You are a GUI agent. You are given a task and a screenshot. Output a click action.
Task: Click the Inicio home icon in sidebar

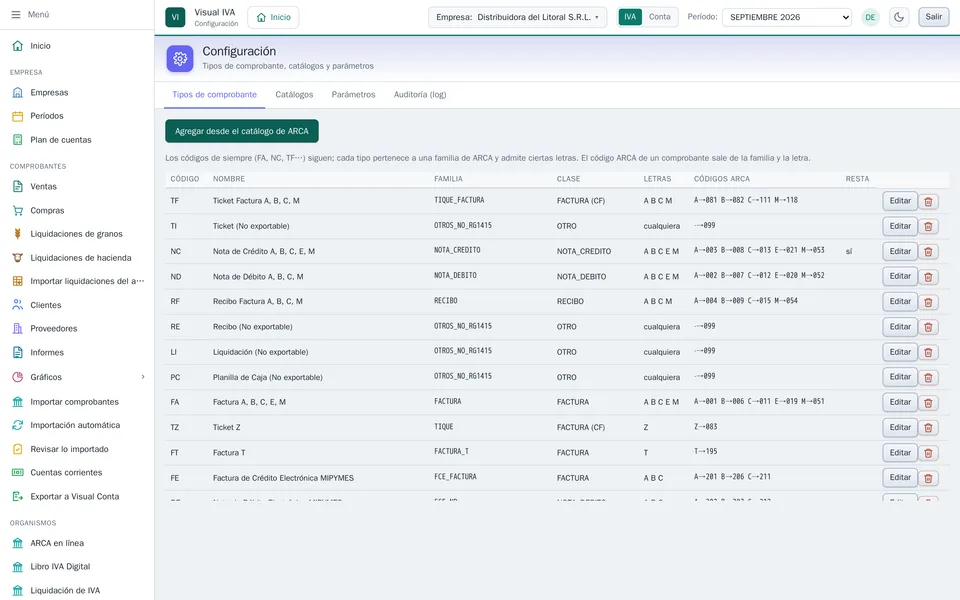18,46
